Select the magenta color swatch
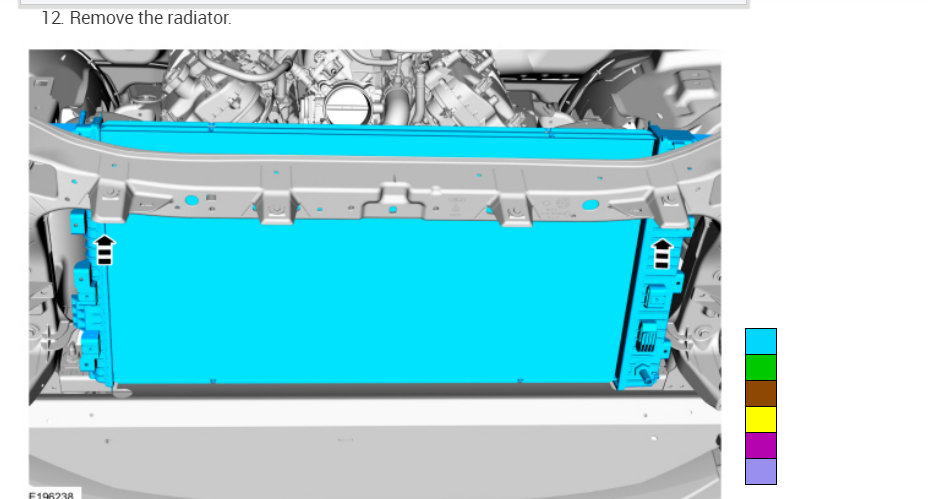 (x=761, y=446)
